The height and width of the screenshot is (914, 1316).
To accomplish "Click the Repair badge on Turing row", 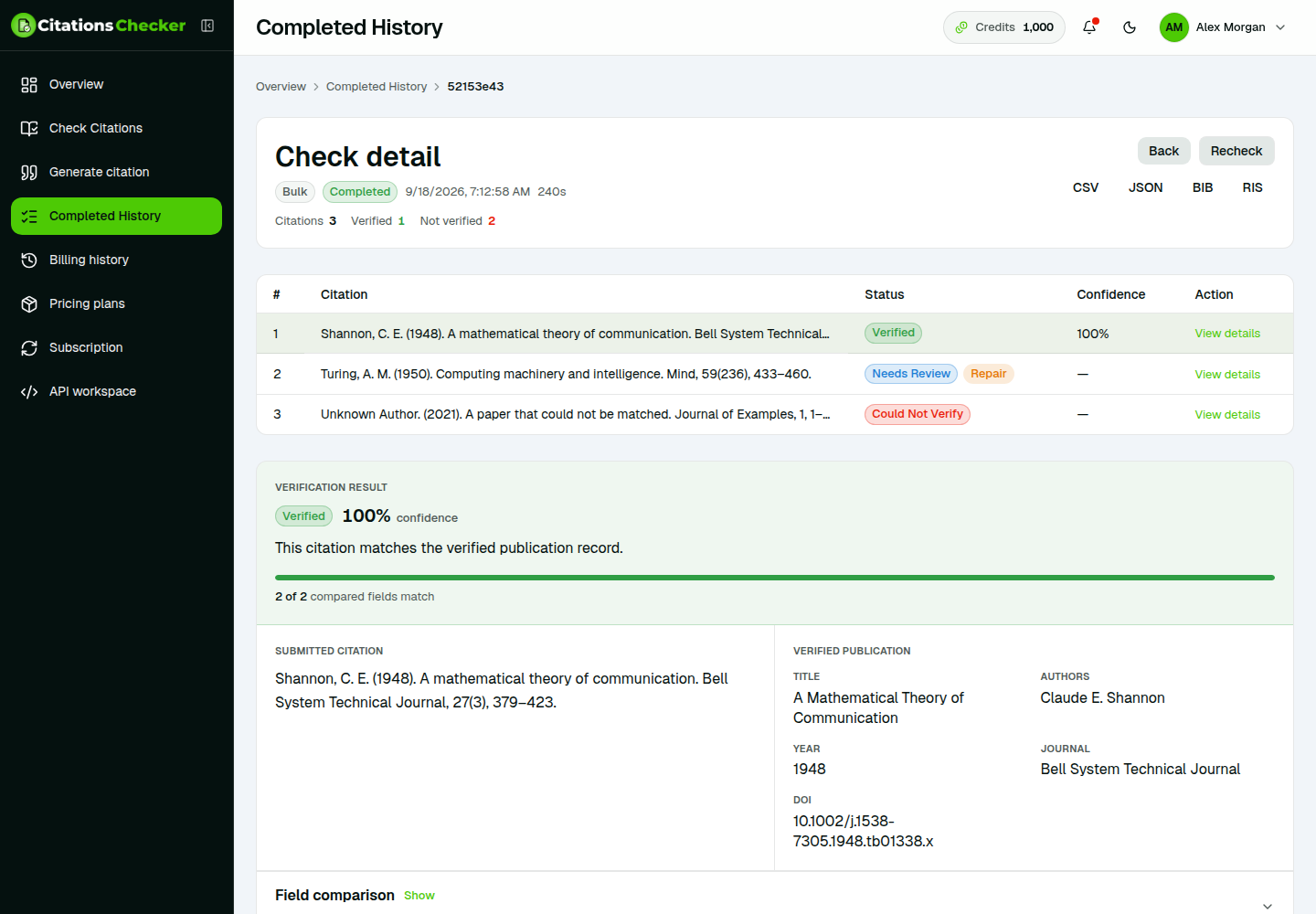I will [989, 374].
